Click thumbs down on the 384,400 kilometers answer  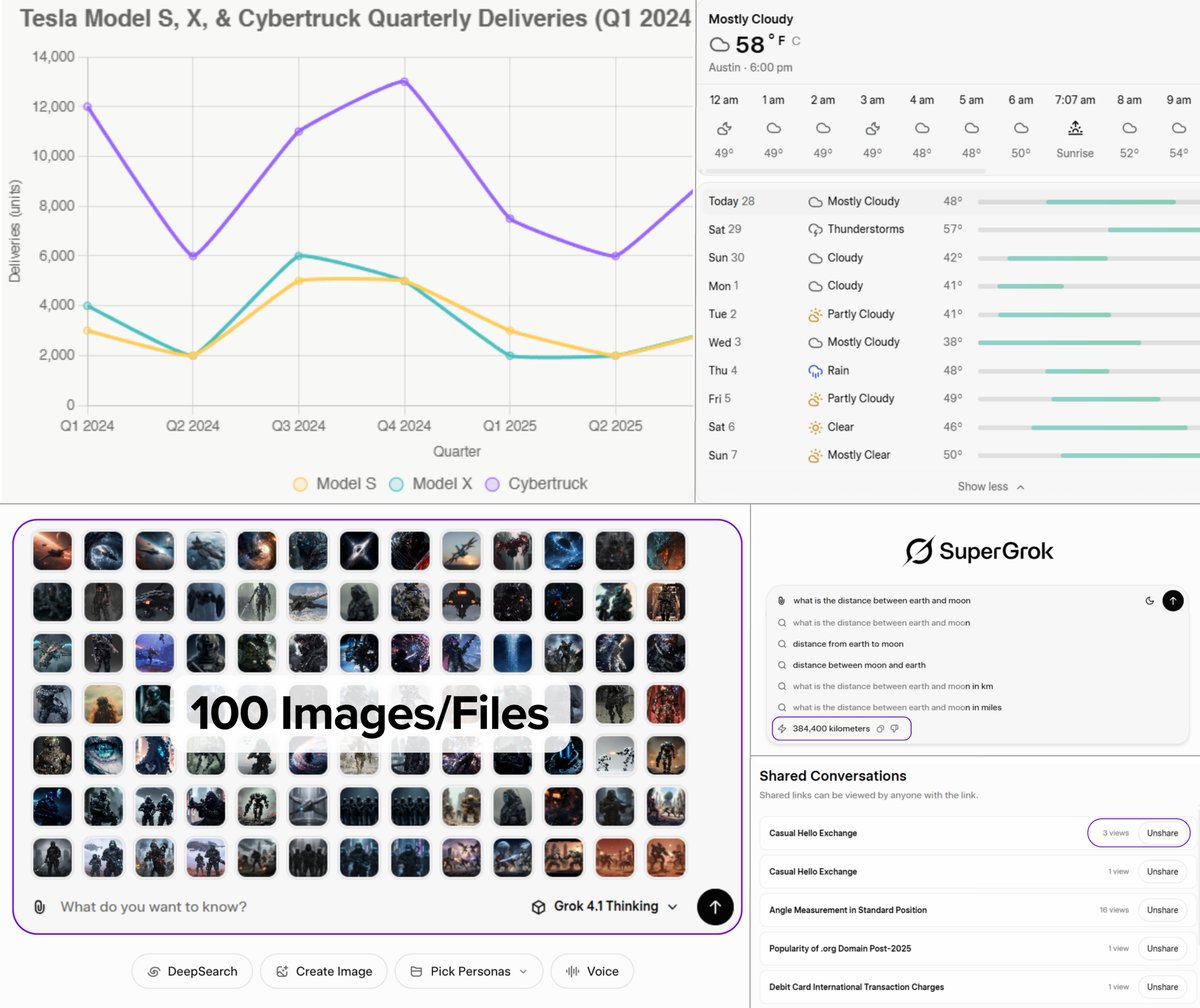click(895, 729)
